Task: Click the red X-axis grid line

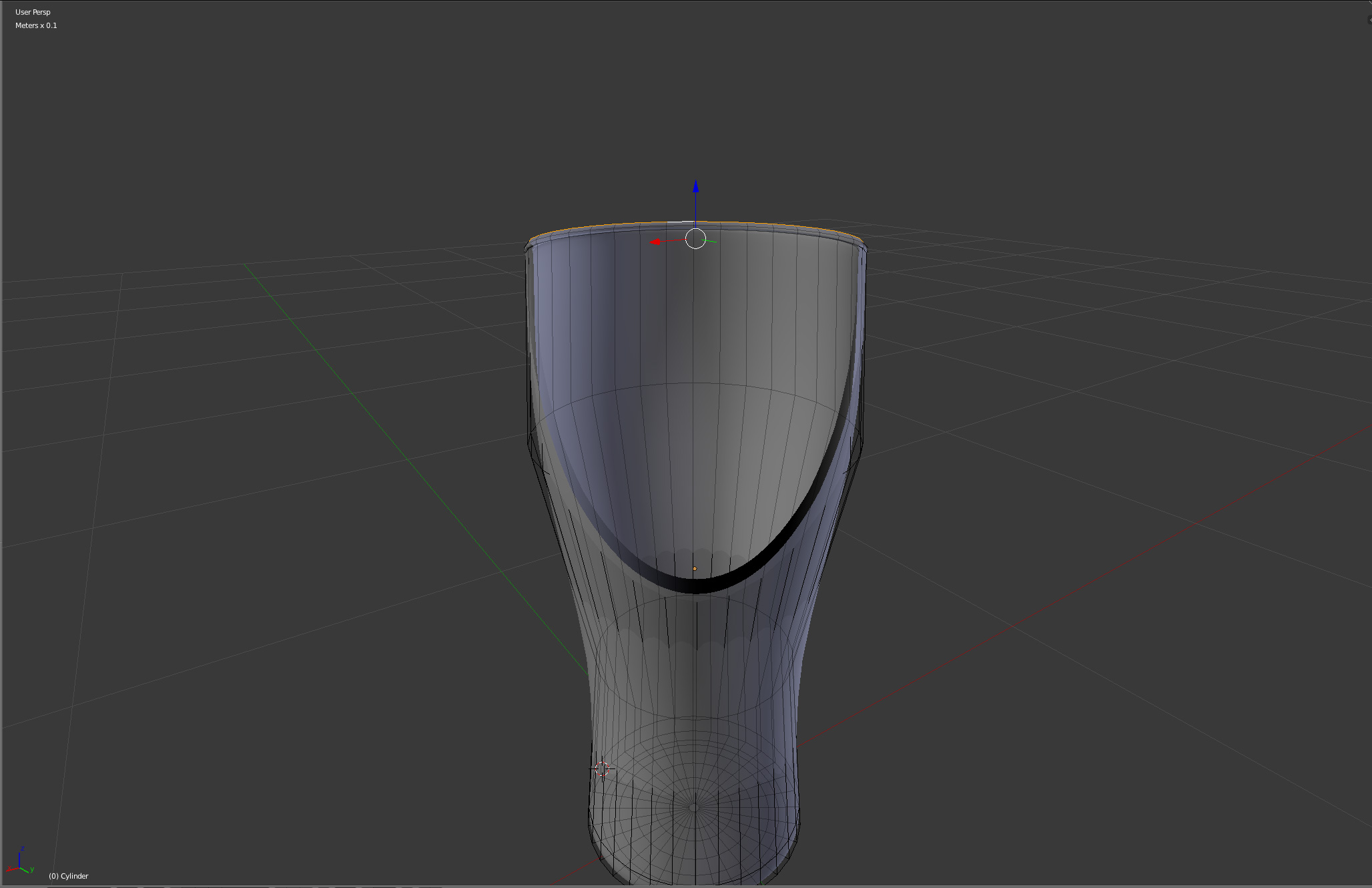Action: point(1068,594)
